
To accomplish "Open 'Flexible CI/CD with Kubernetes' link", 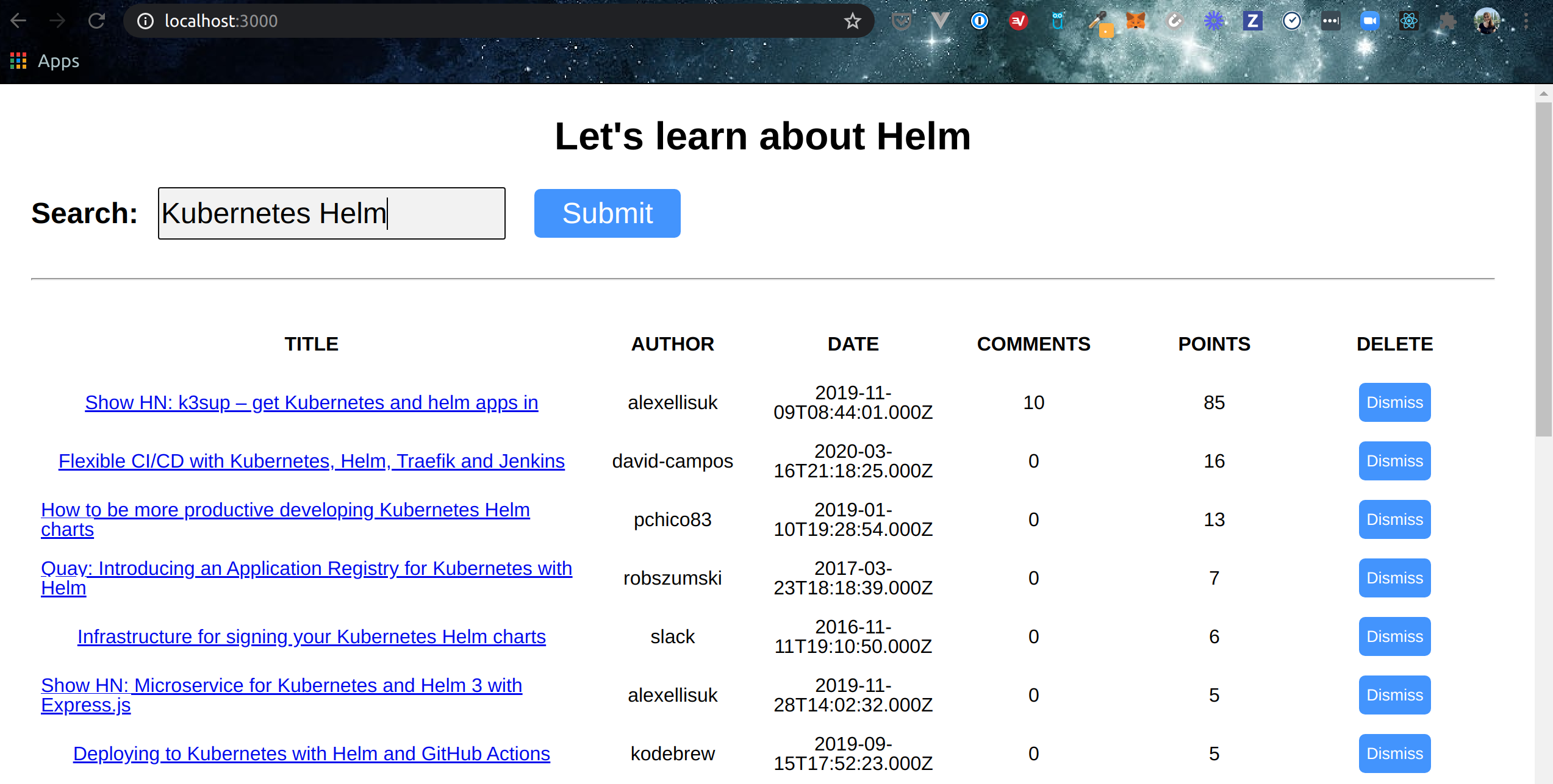I will (x=311, y=461).
